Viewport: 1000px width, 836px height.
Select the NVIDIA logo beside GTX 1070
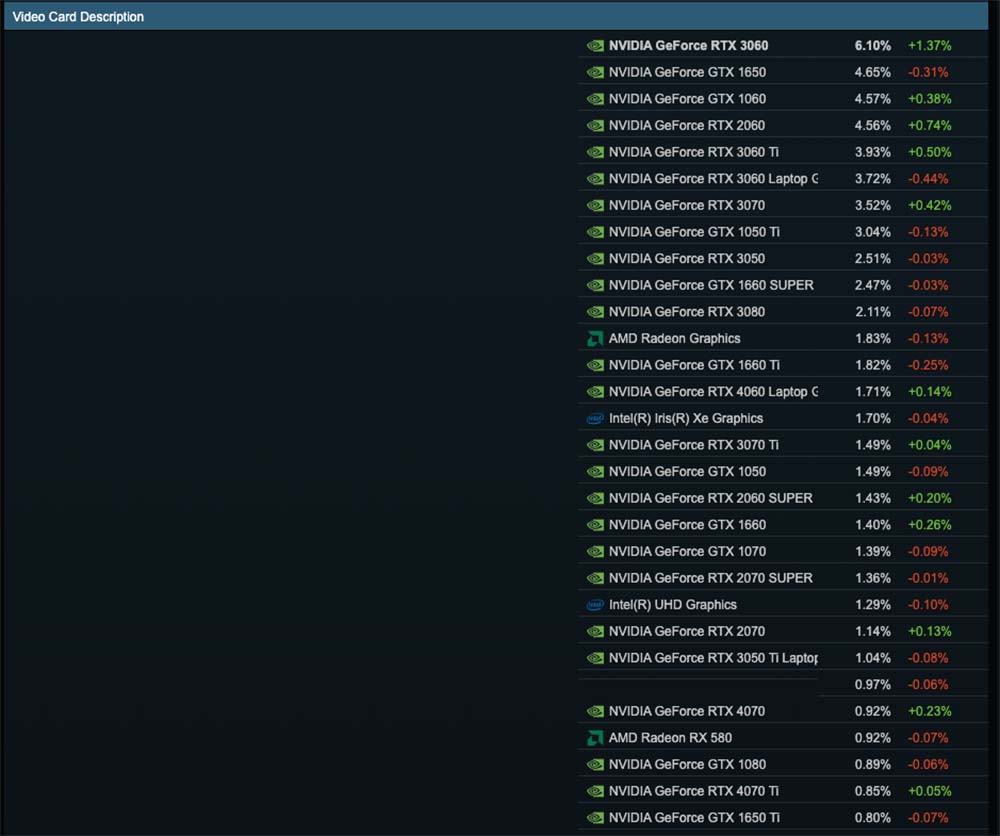[595, 552]
